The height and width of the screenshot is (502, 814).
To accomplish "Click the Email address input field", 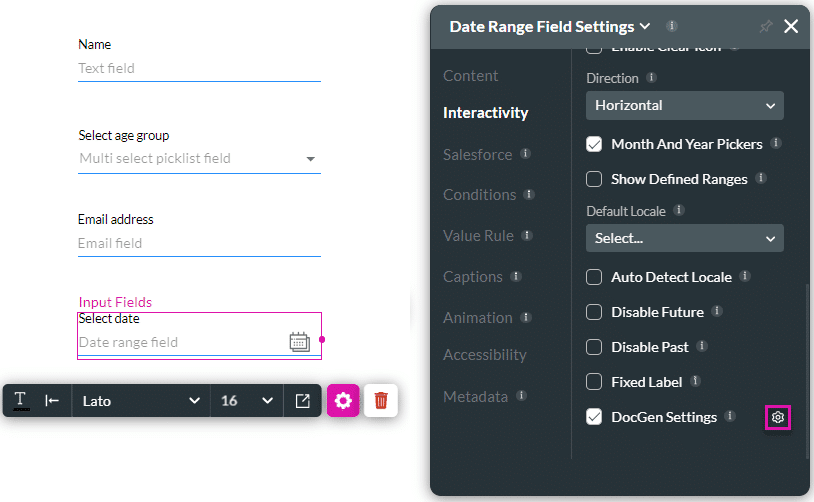I will (199, 243).
